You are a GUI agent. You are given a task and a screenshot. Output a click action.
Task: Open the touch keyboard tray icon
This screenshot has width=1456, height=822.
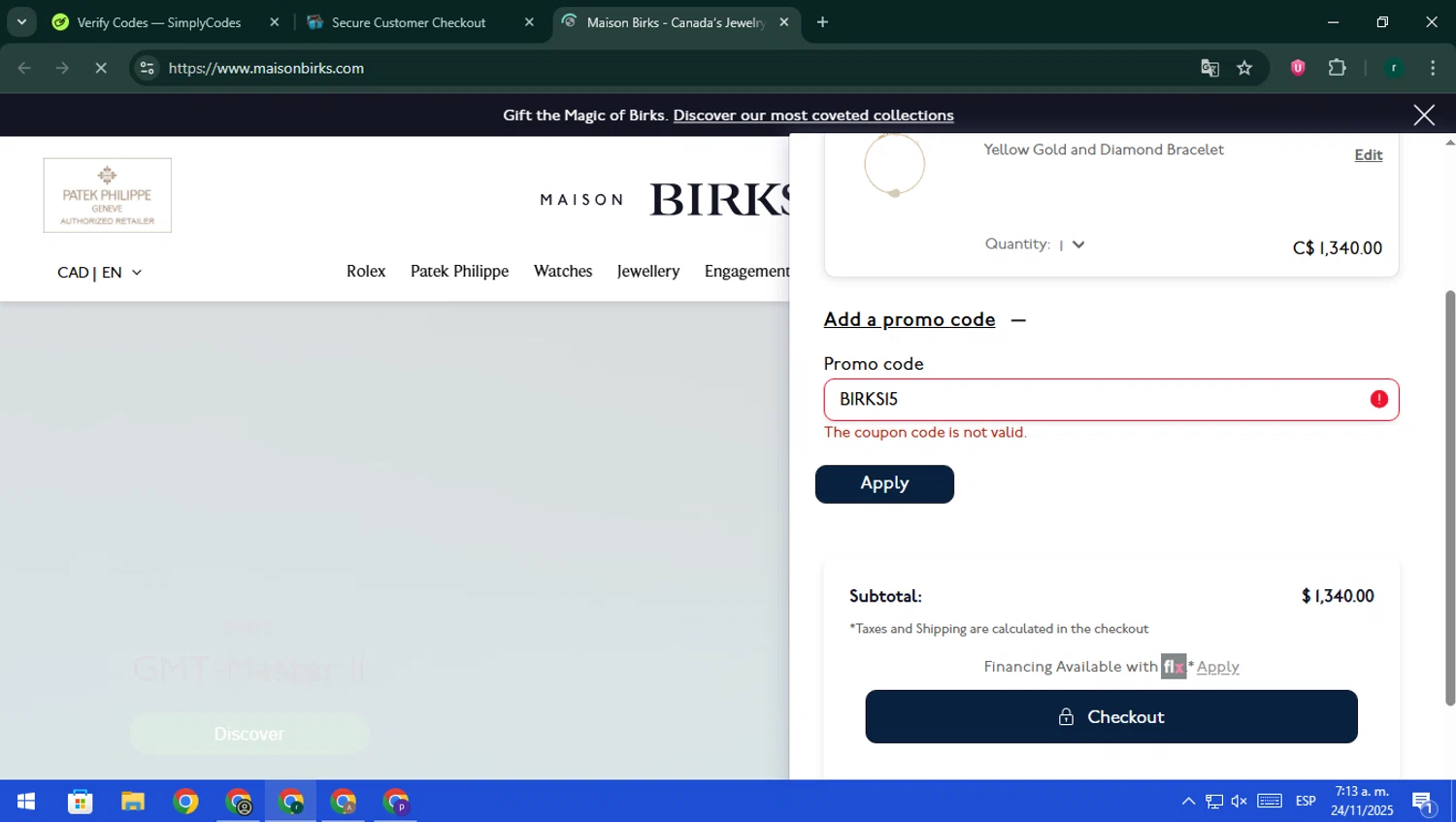(x=1270, y=802)
